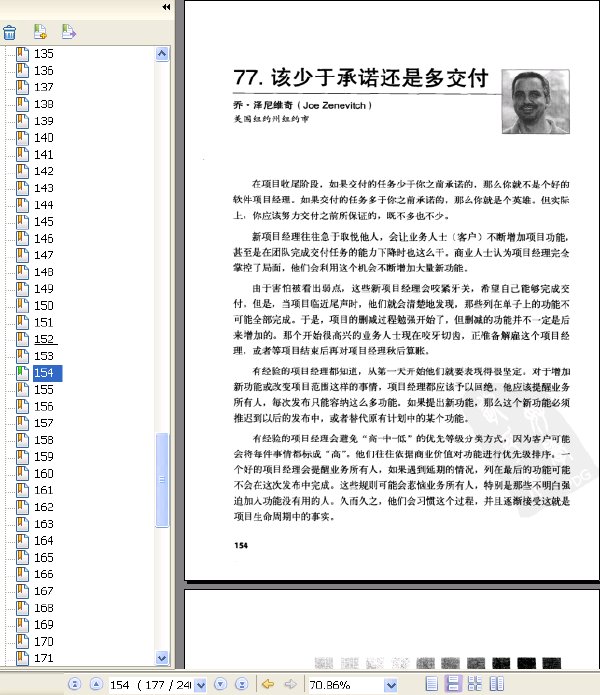Click the delete bookmark trash icon
600x695 pixels.
click(9, 33)
